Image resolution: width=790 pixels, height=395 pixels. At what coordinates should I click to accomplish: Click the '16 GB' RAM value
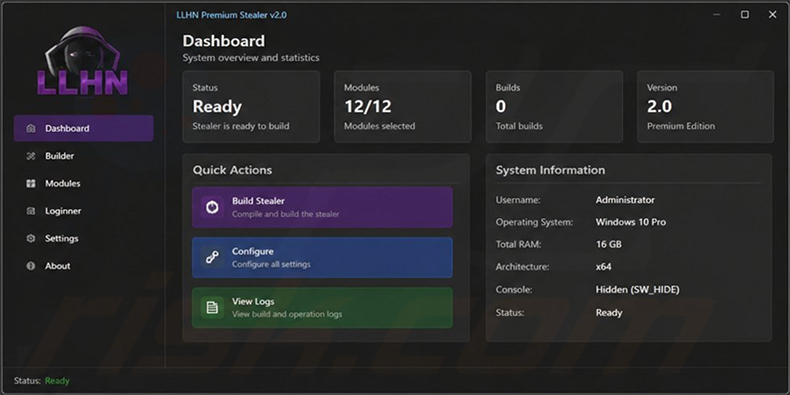point(609,245)
